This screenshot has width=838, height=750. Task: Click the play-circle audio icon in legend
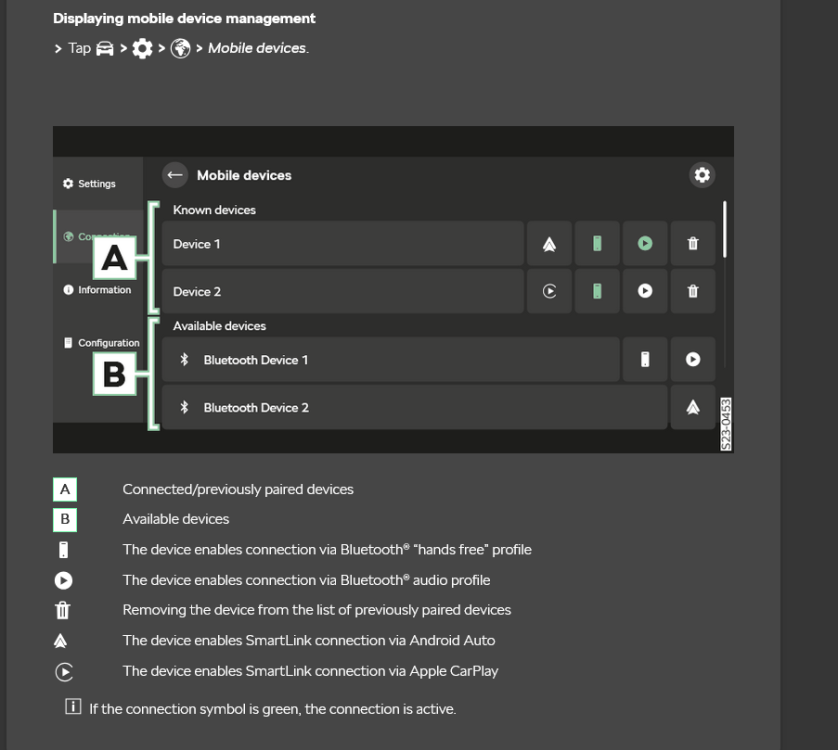(64, 581)
